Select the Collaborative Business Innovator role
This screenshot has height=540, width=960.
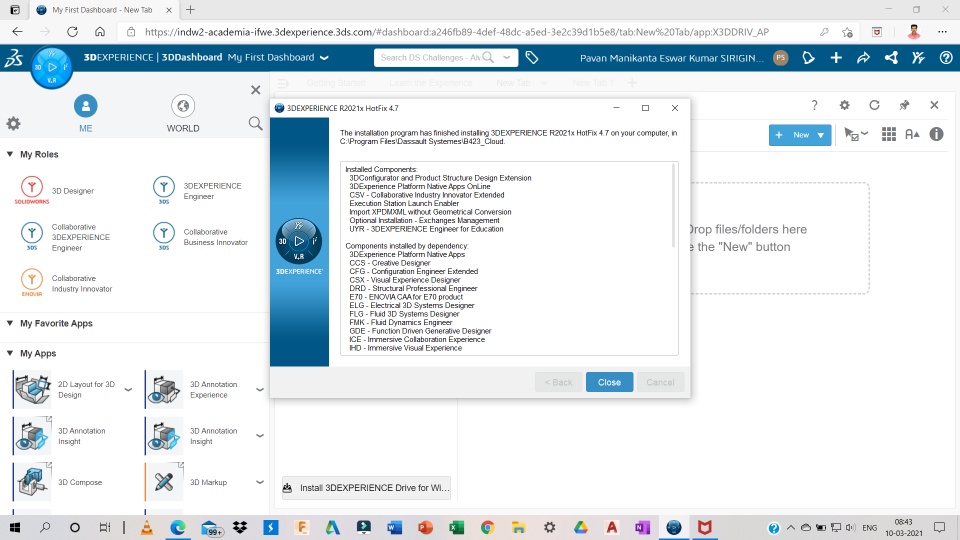click(201, 237)
